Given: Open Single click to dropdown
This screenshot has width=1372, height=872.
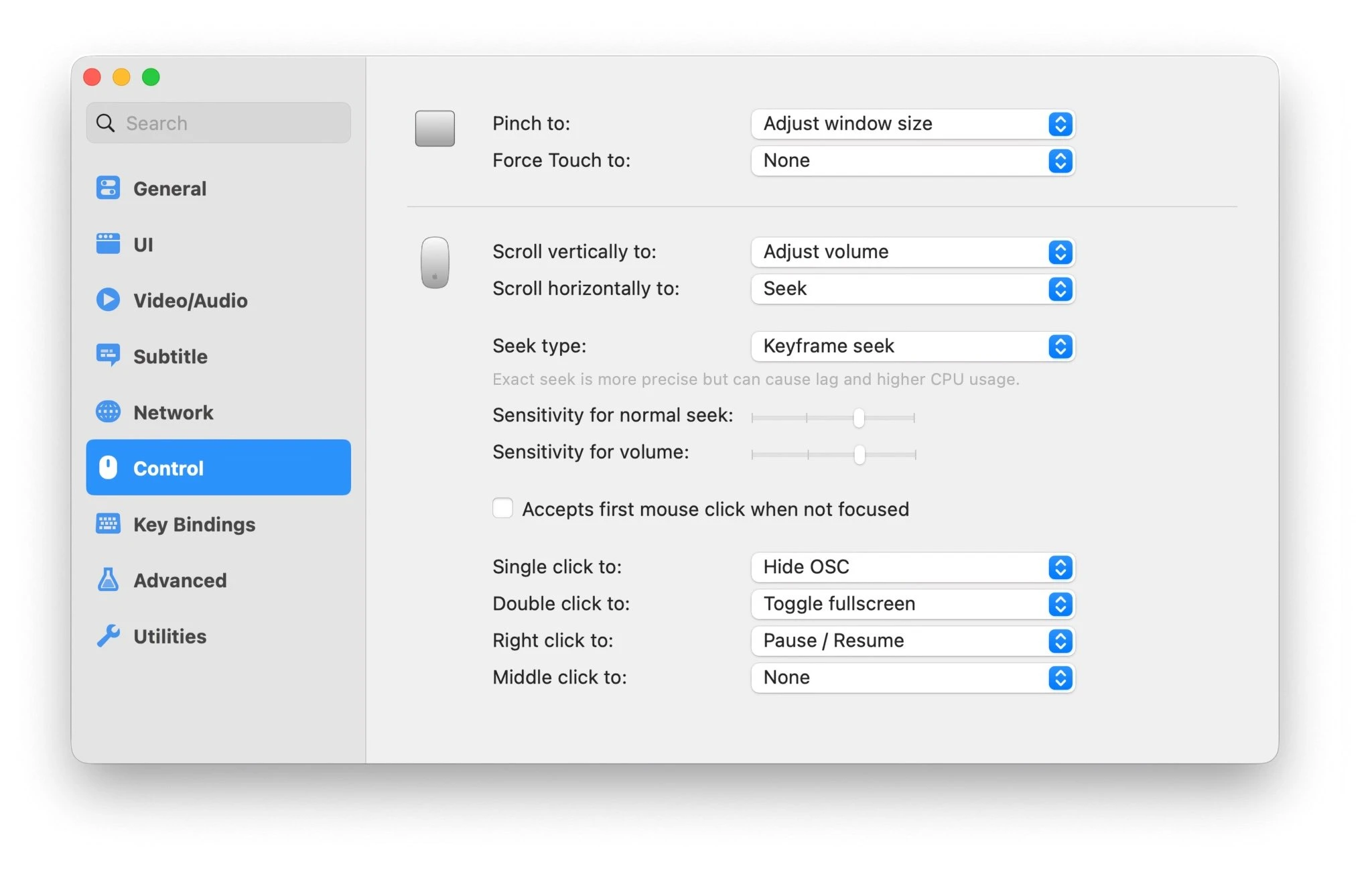Looking at the screenshot, I should [x=913, y=567].
